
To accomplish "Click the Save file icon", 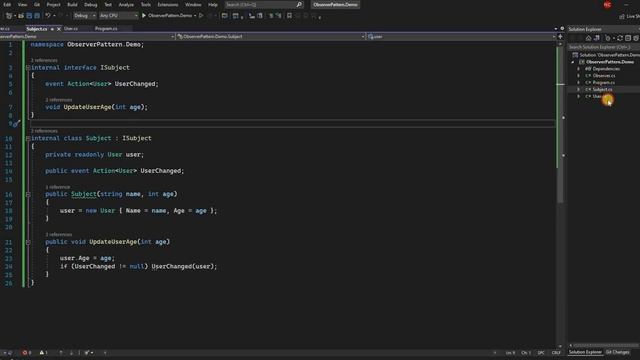I will tap(29, 16).
